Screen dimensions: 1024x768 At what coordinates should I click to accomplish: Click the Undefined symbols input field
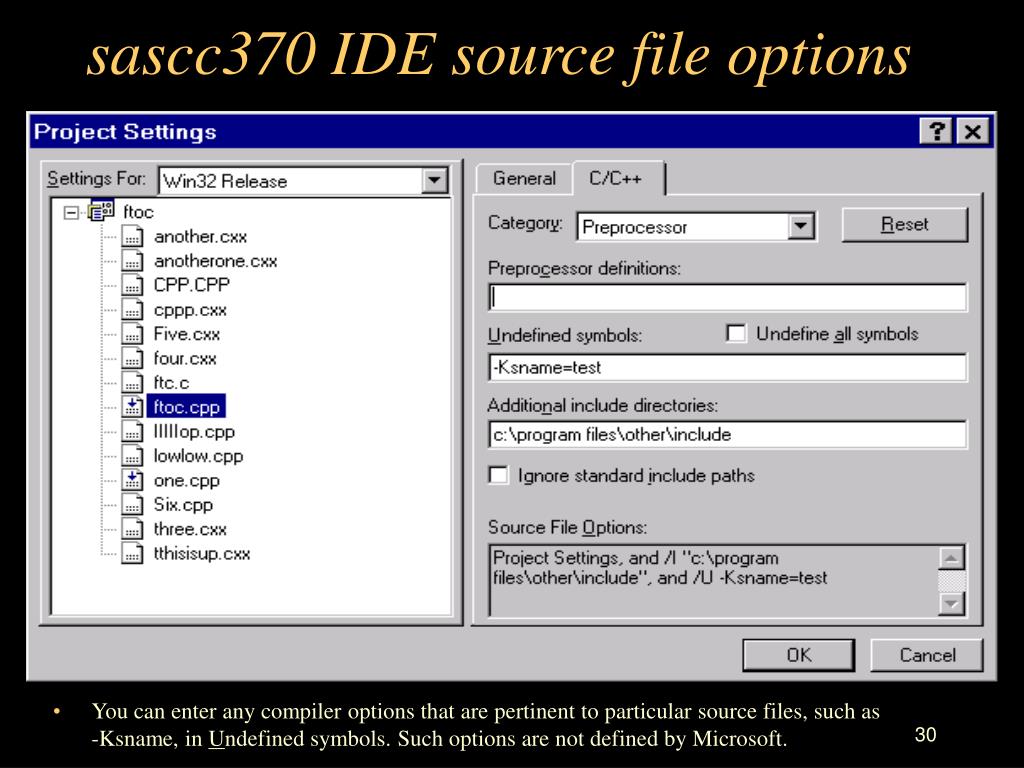pyautogui.click(x=727, y=368)
